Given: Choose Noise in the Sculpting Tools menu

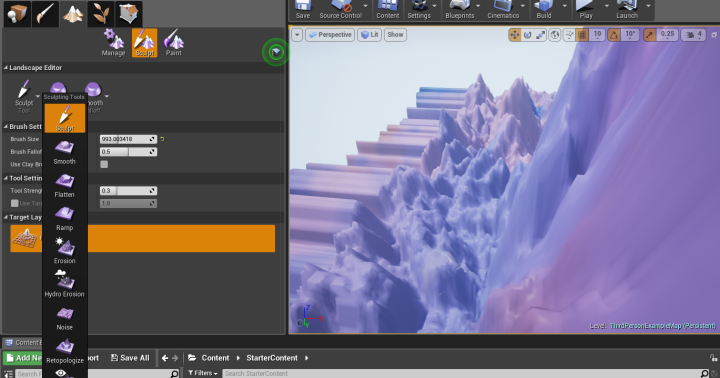Looking at the screenshot, I should click(64, 317).
